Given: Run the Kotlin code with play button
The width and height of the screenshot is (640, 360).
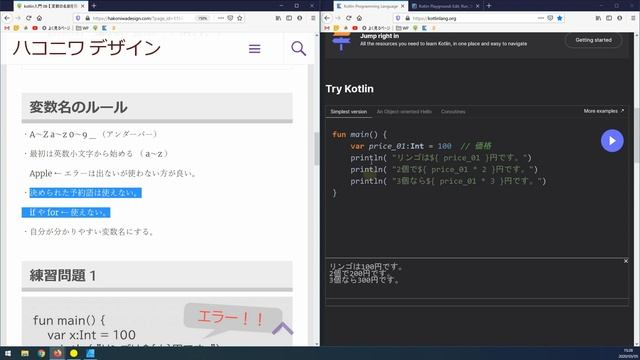Looking at the screenshot, I should tap(612, 140).
